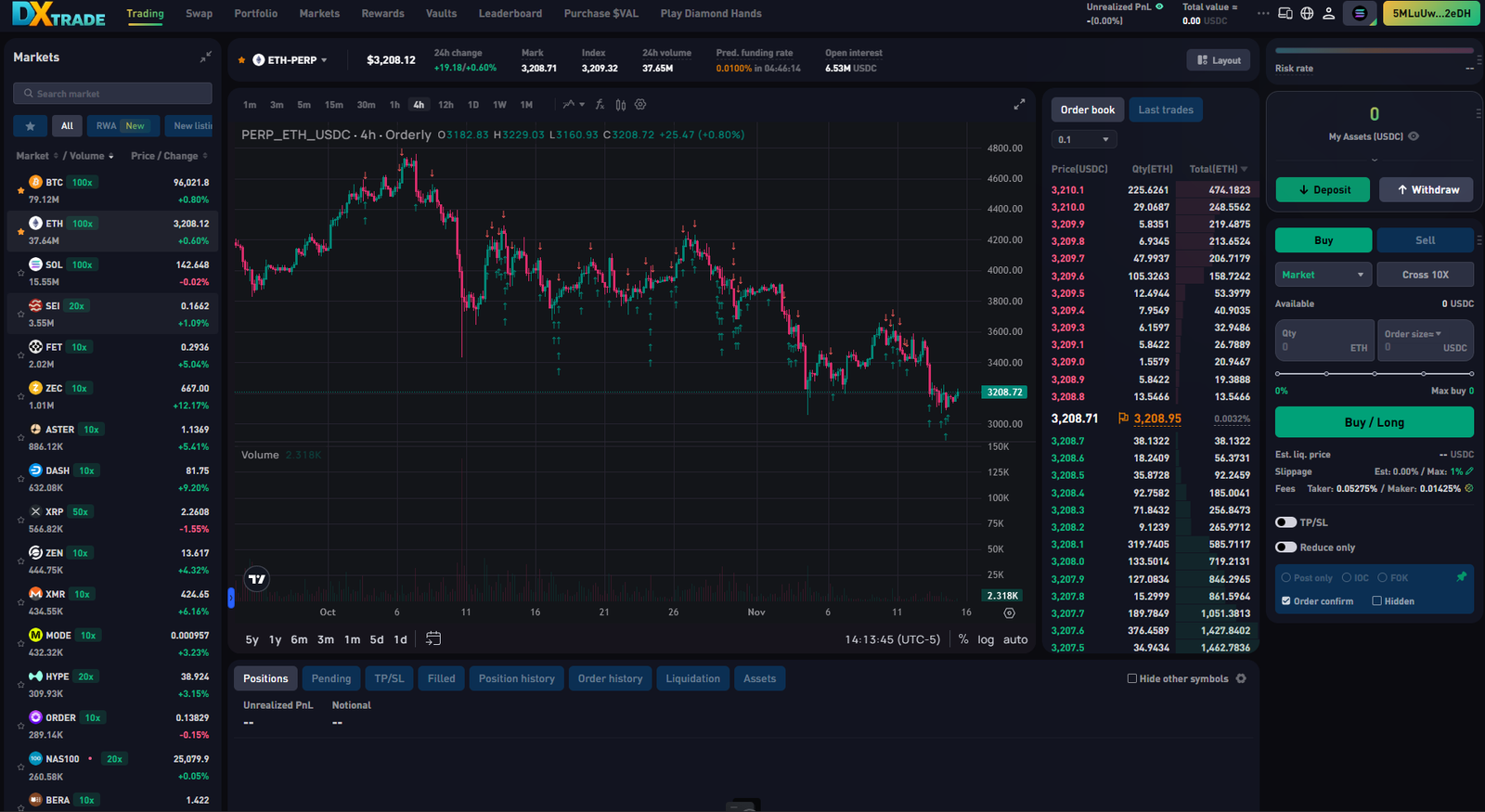Favorite the SOL market star
This screenshot has height=812, width=1485.
click(x=20, y=274)
